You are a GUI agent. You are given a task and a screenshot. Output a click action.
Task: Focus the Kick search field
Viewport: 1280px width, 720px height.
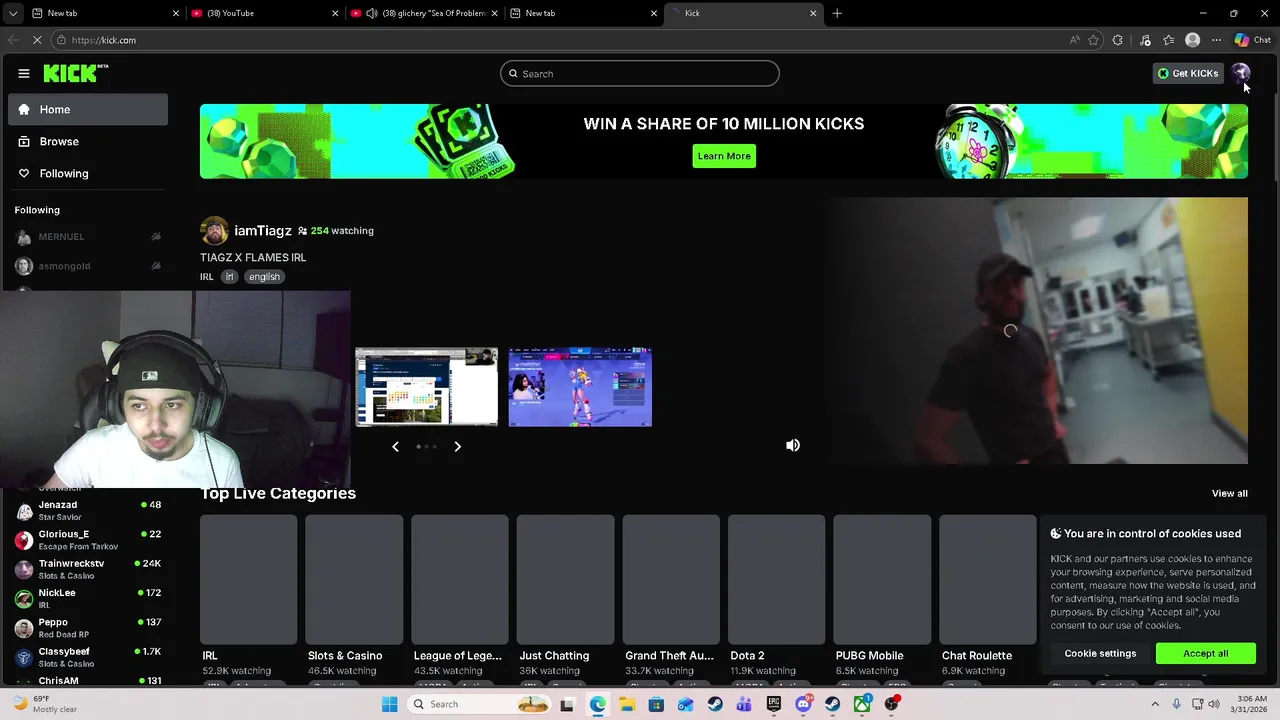point(640,73)
